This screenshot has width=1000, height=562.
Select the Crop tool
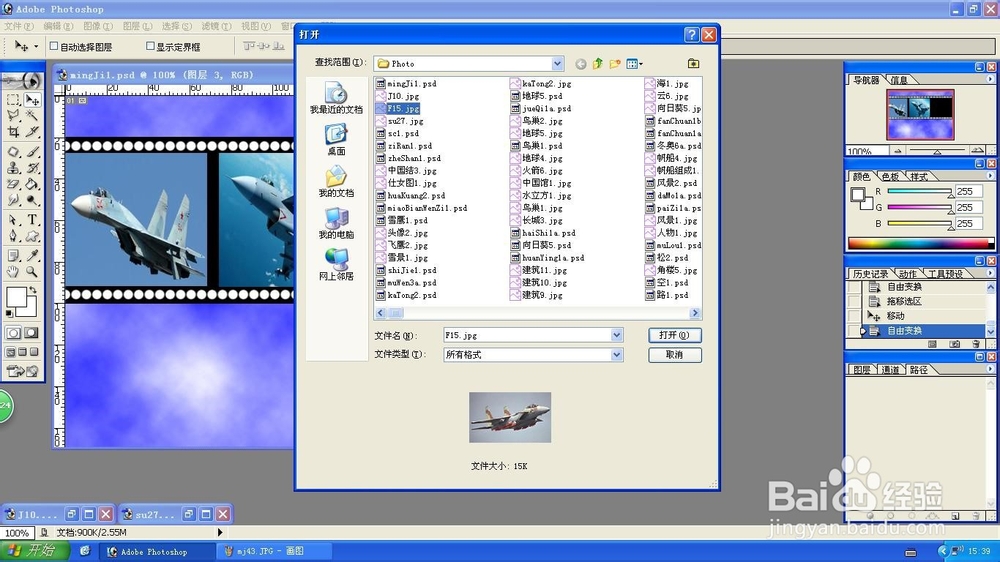coord(13,131)
